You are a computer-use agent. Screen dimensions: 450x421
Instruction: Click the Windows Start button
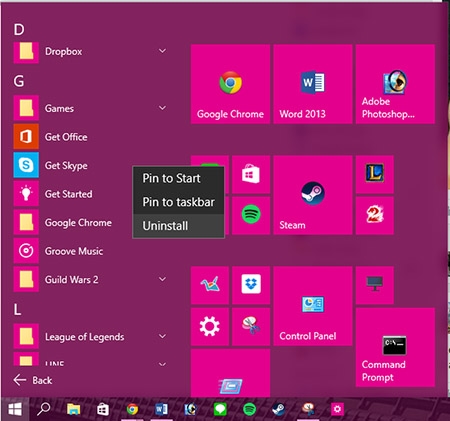pyautogui.click(x=15, y=409)
